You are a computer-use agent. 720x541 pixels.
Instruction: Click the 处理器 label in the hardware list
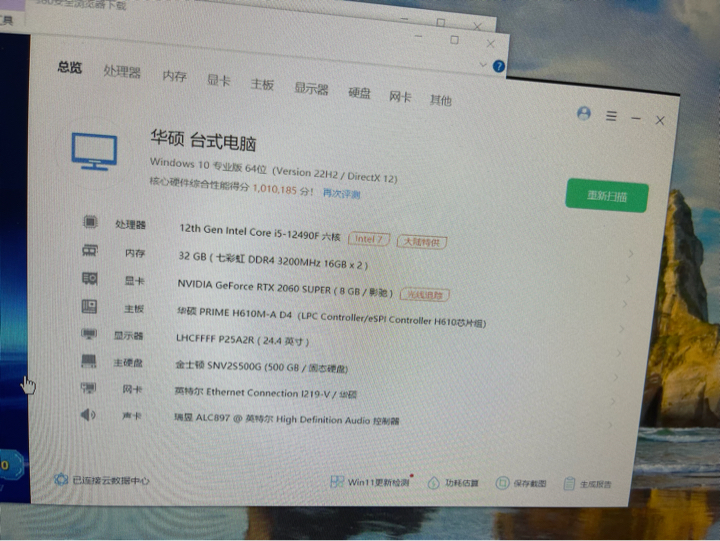130,225
